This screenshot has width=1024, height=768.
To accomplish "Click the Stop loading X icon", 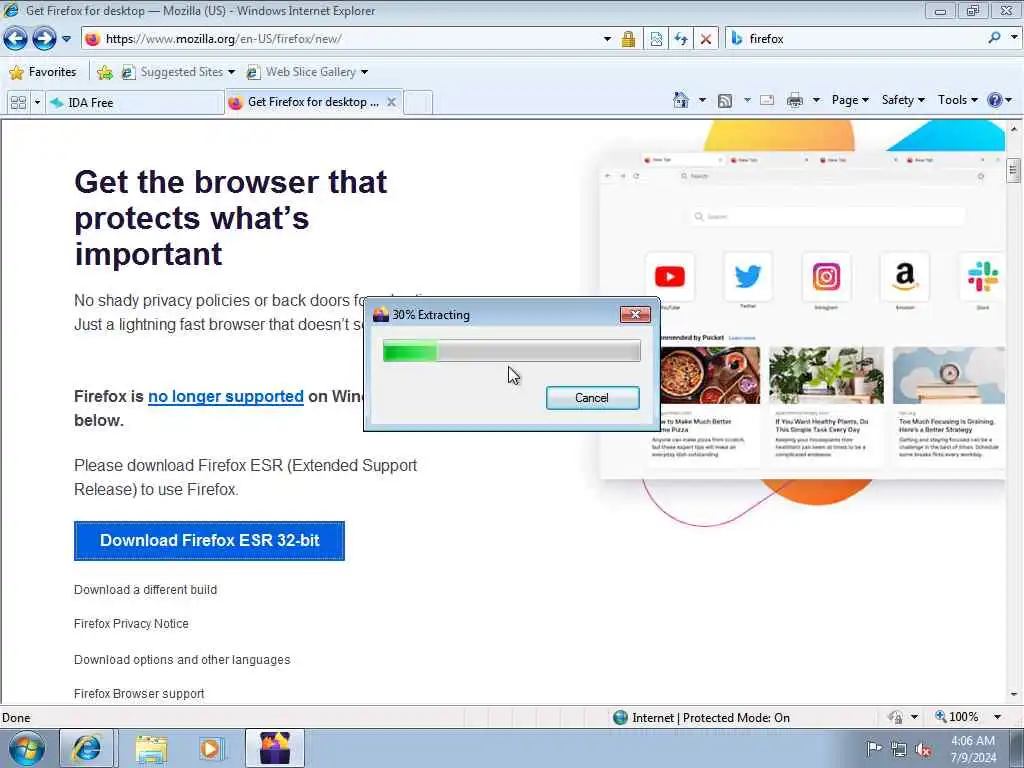I will (706, 39).
